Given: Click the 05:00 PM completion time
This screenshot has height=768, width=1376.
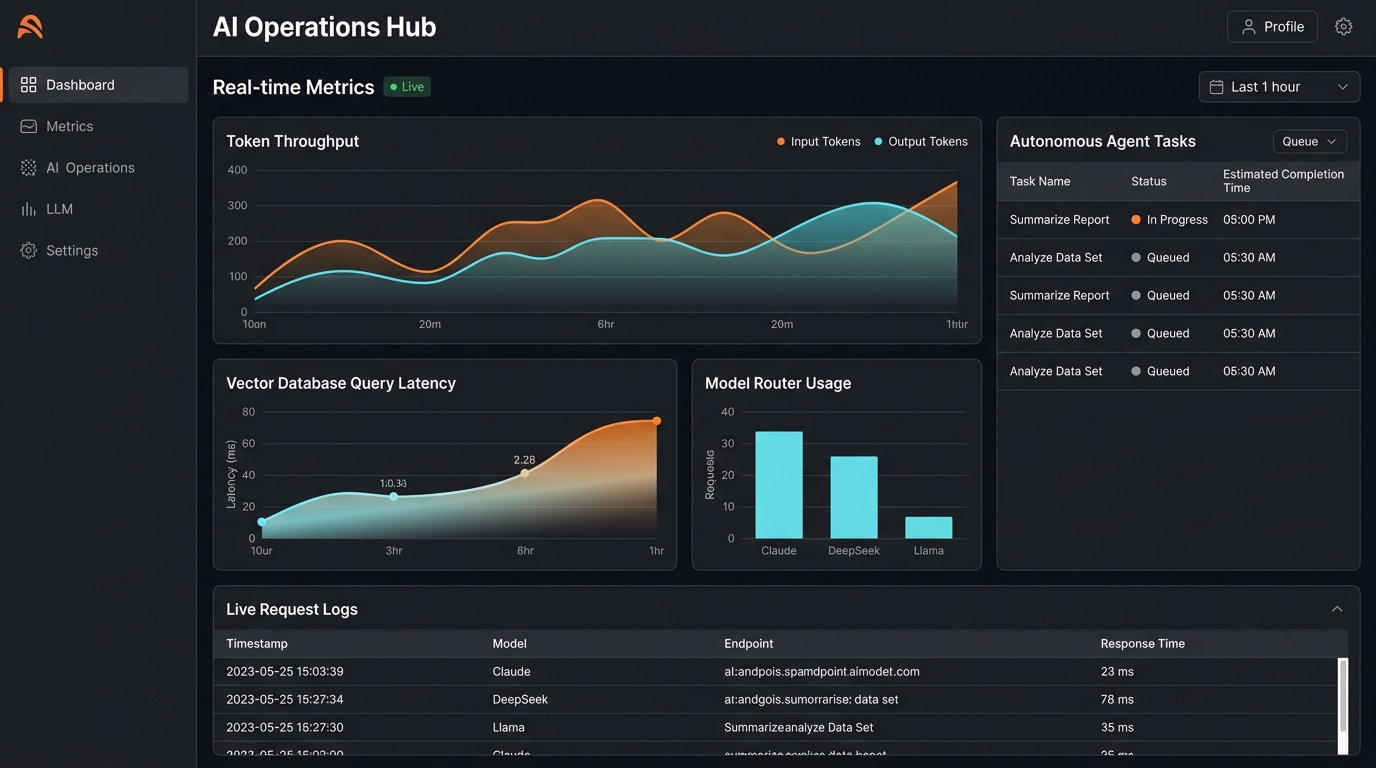Looking at the screenshot, I should (1249, 220).
